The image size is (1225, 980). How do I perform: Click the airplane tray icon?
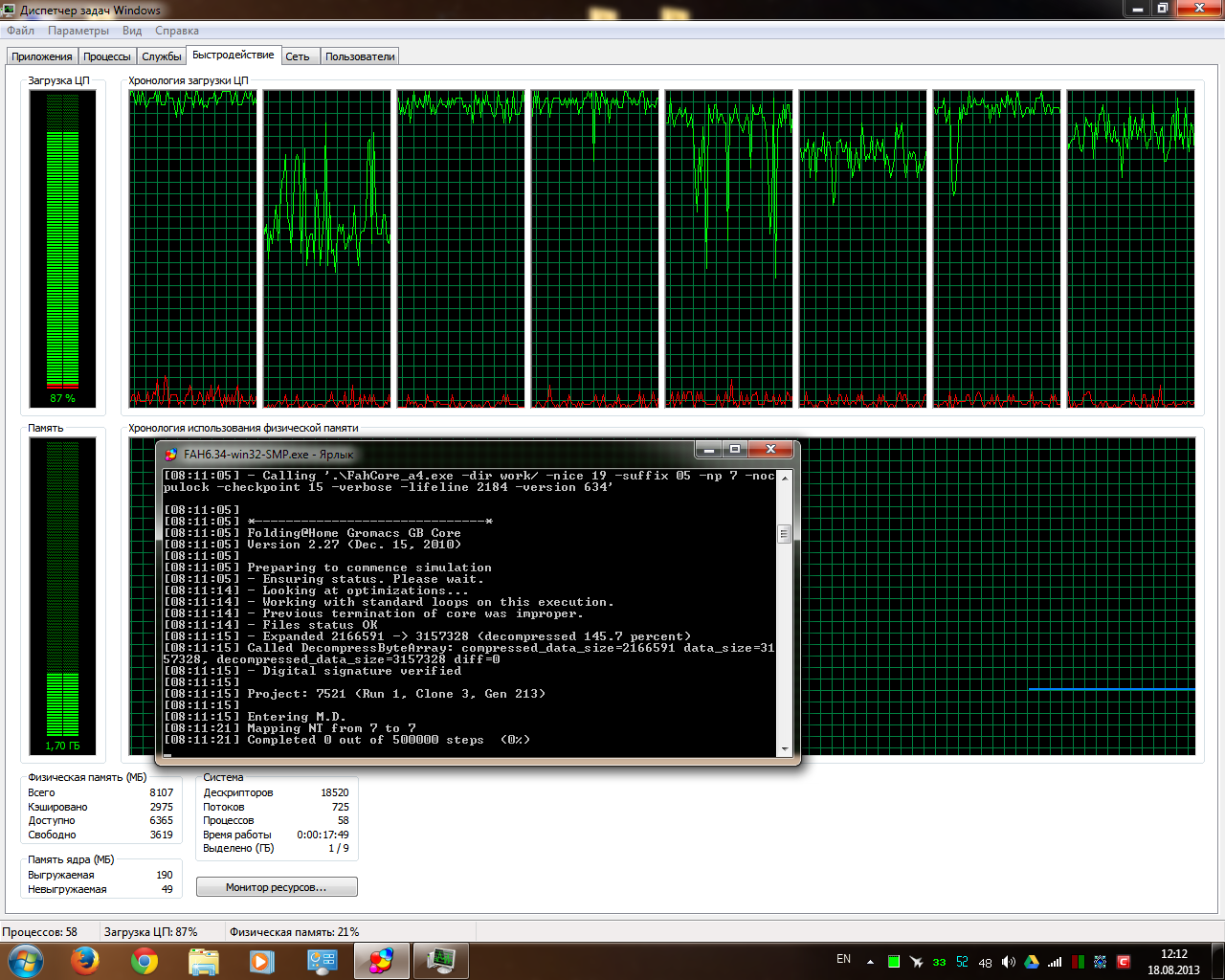(x=916, y=962)
